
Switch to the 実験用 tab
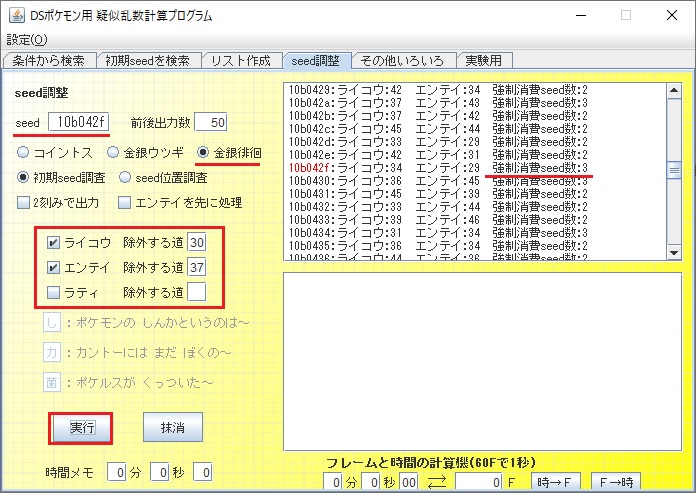click(x=484, y=60)
